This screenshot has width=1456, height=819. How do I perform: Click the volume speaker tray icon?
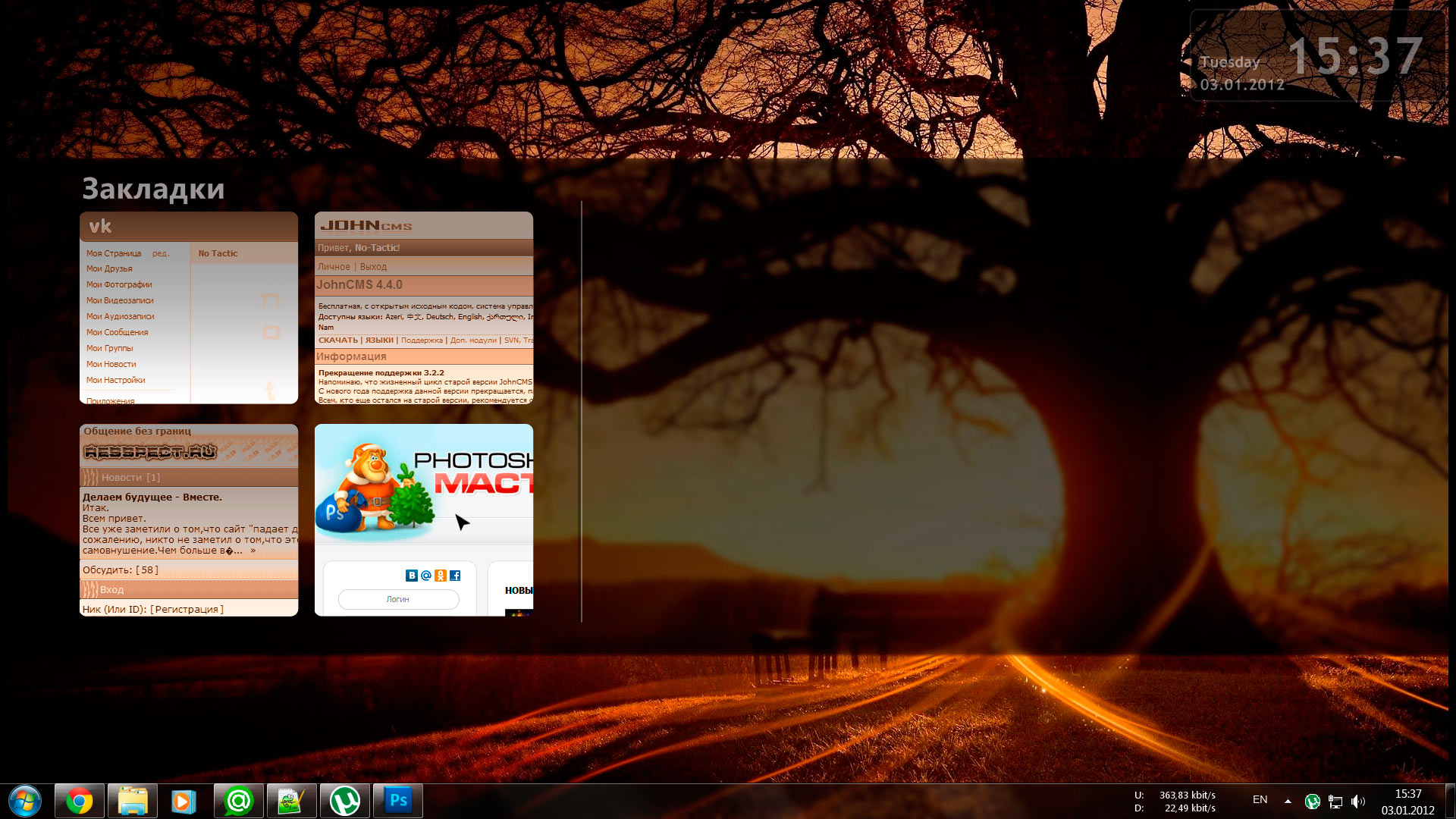(1357, 801)
